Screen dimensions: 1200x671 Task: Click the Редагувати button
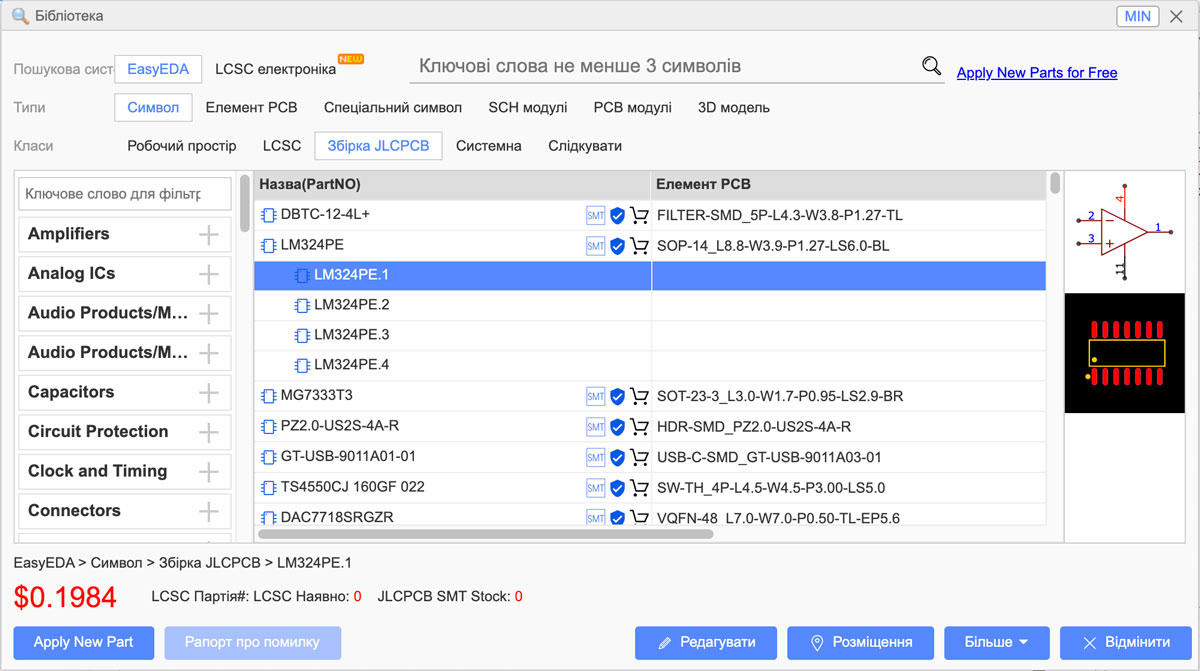(705, 642)
